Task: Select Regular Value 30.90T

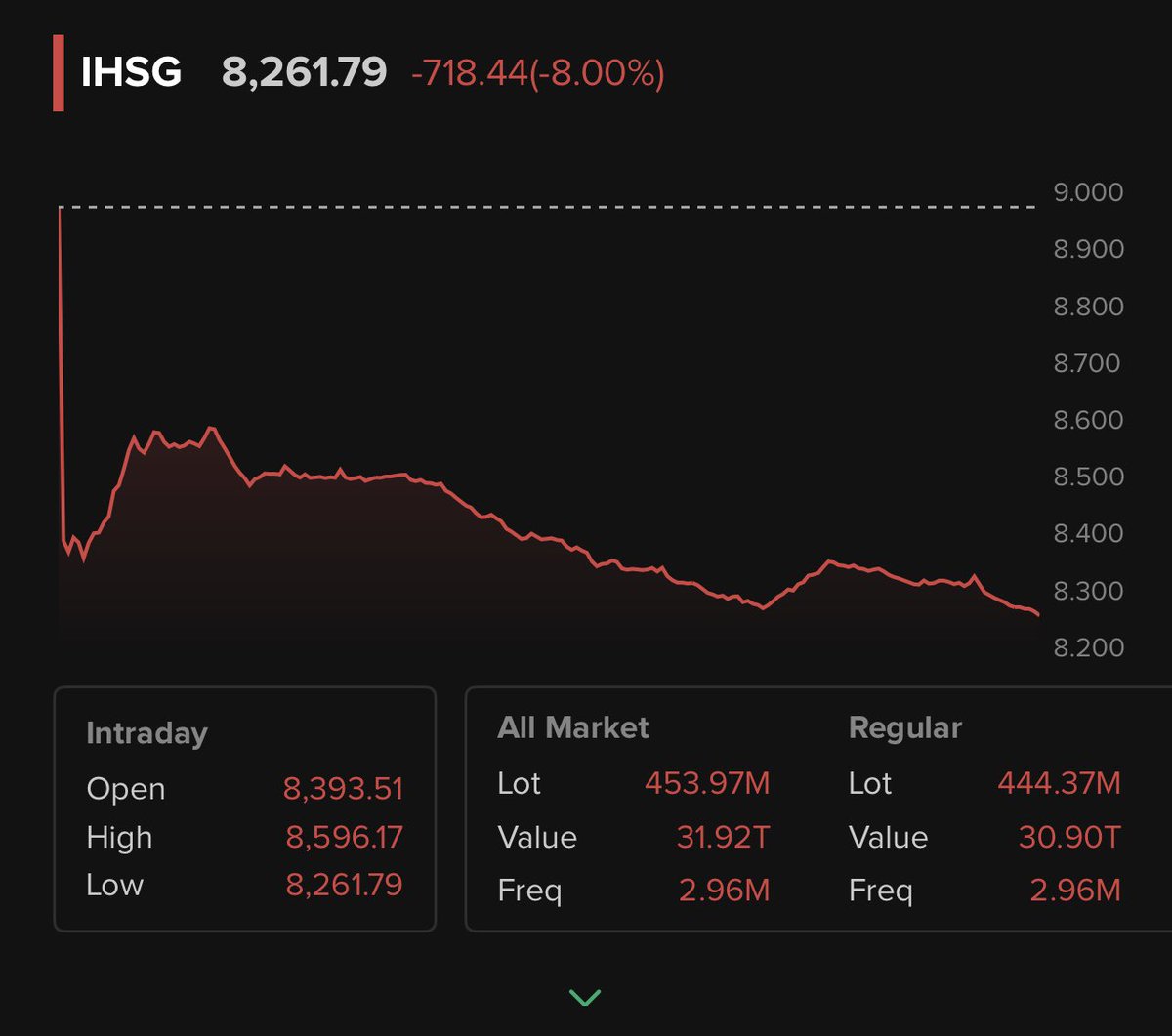Action: (1072, 837)
